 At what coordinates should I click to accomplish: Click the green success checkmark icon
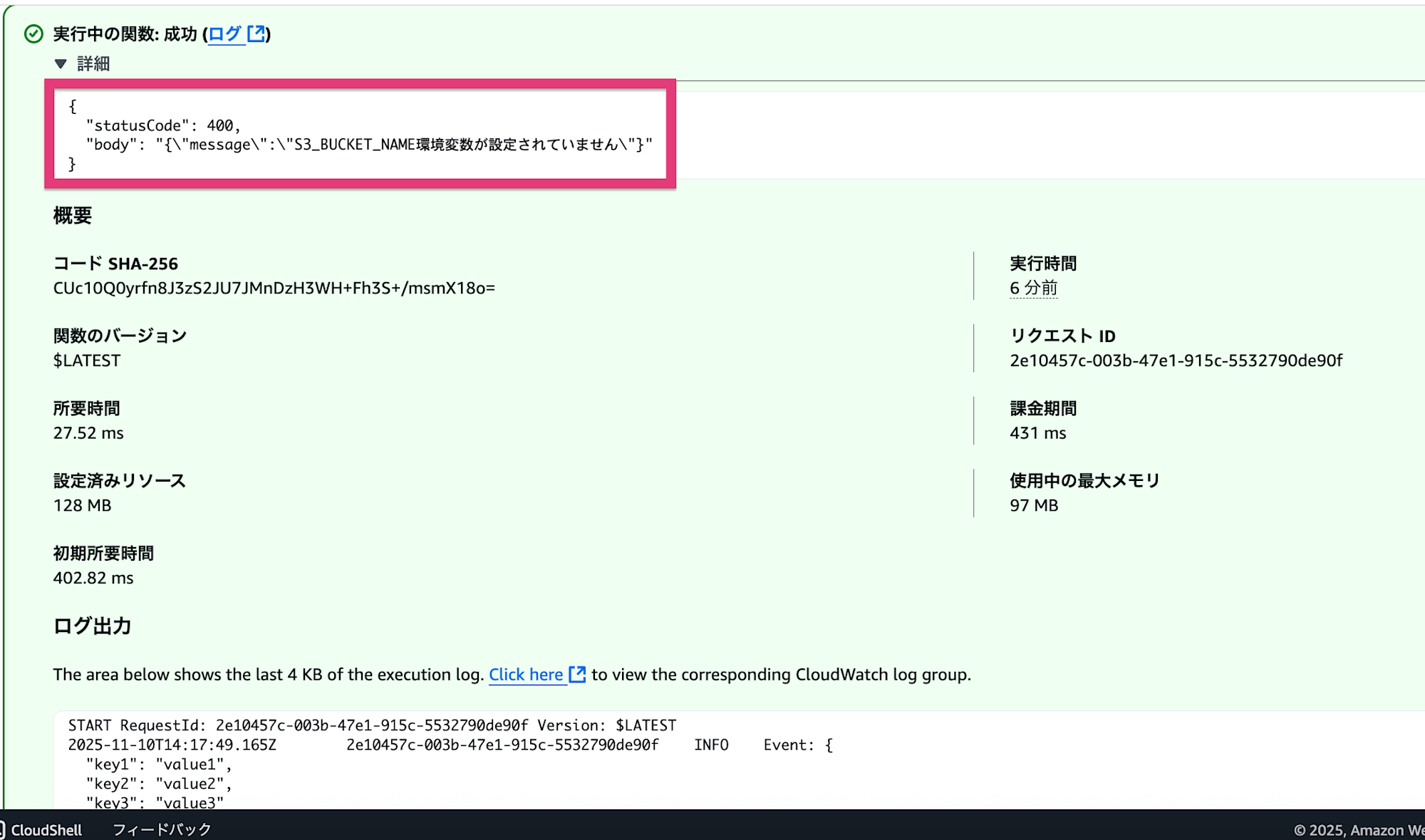coord(33,33)
